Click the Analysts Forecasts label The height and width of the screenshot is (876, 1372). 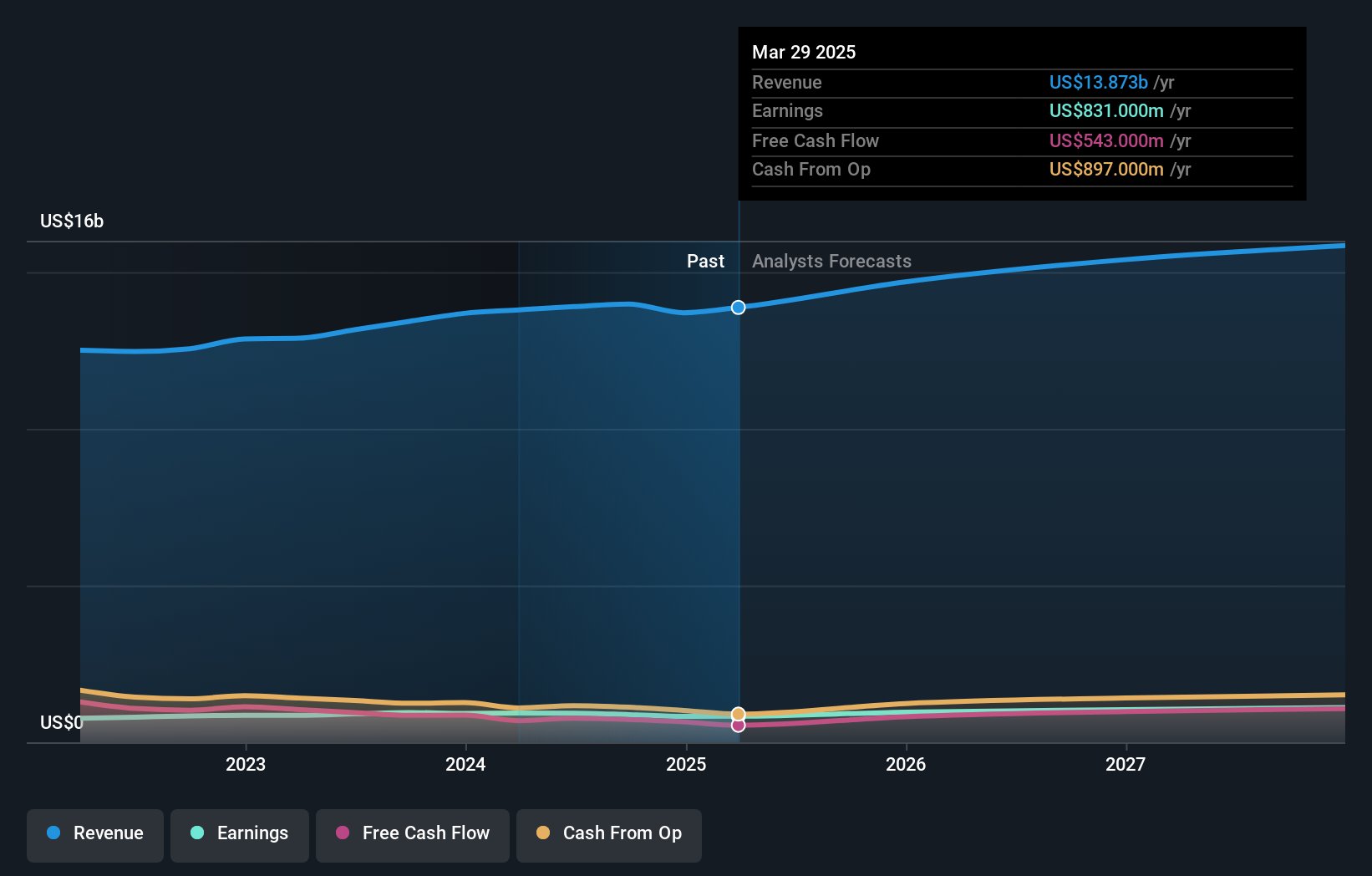pos(831,261)
